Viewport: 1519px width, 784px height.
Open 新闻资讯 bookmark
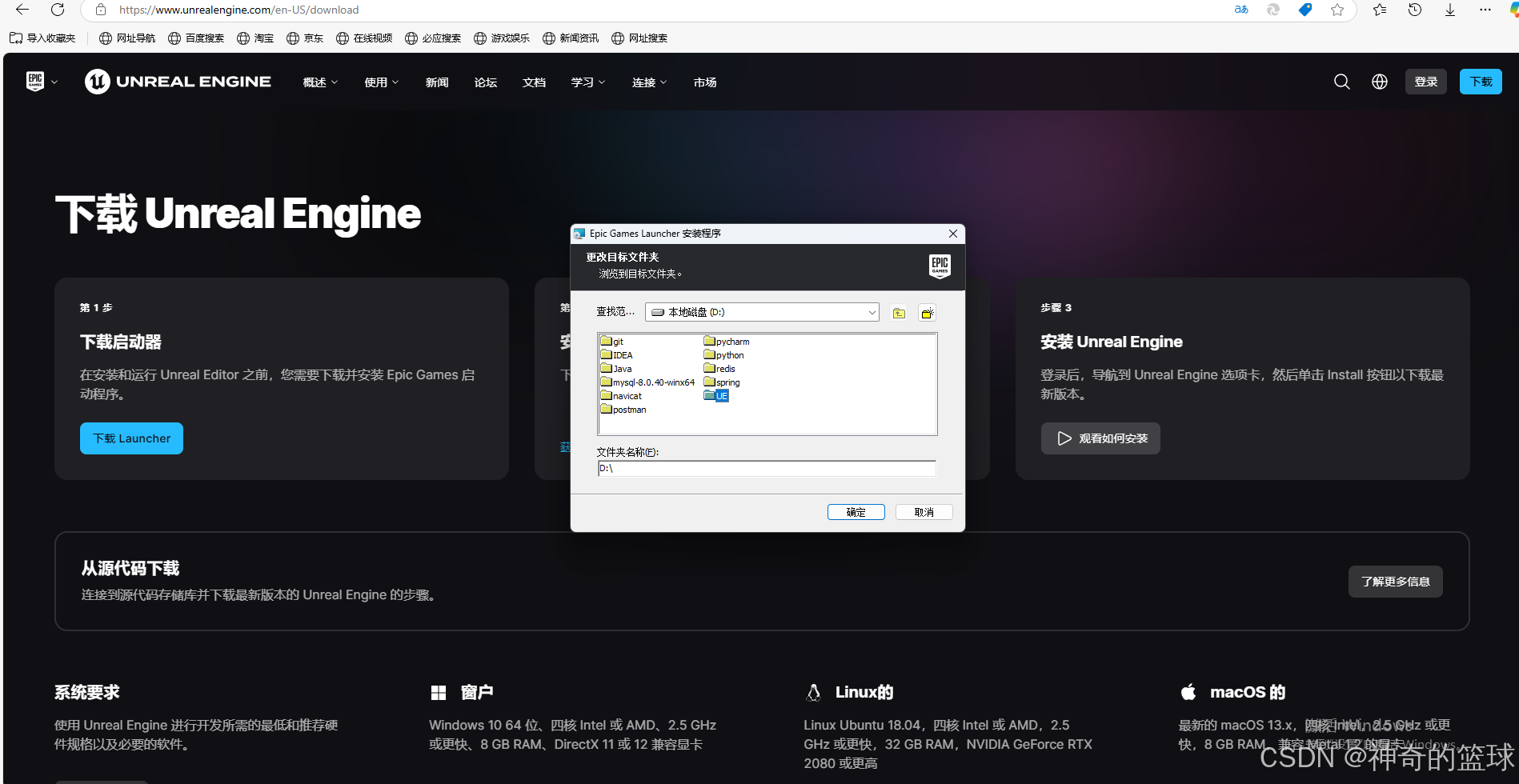(571, 38)
